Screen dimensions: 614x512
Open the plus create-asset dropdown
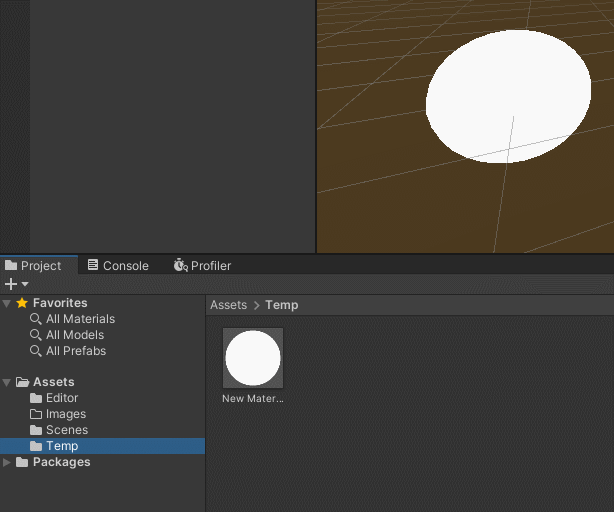(16, 284)
